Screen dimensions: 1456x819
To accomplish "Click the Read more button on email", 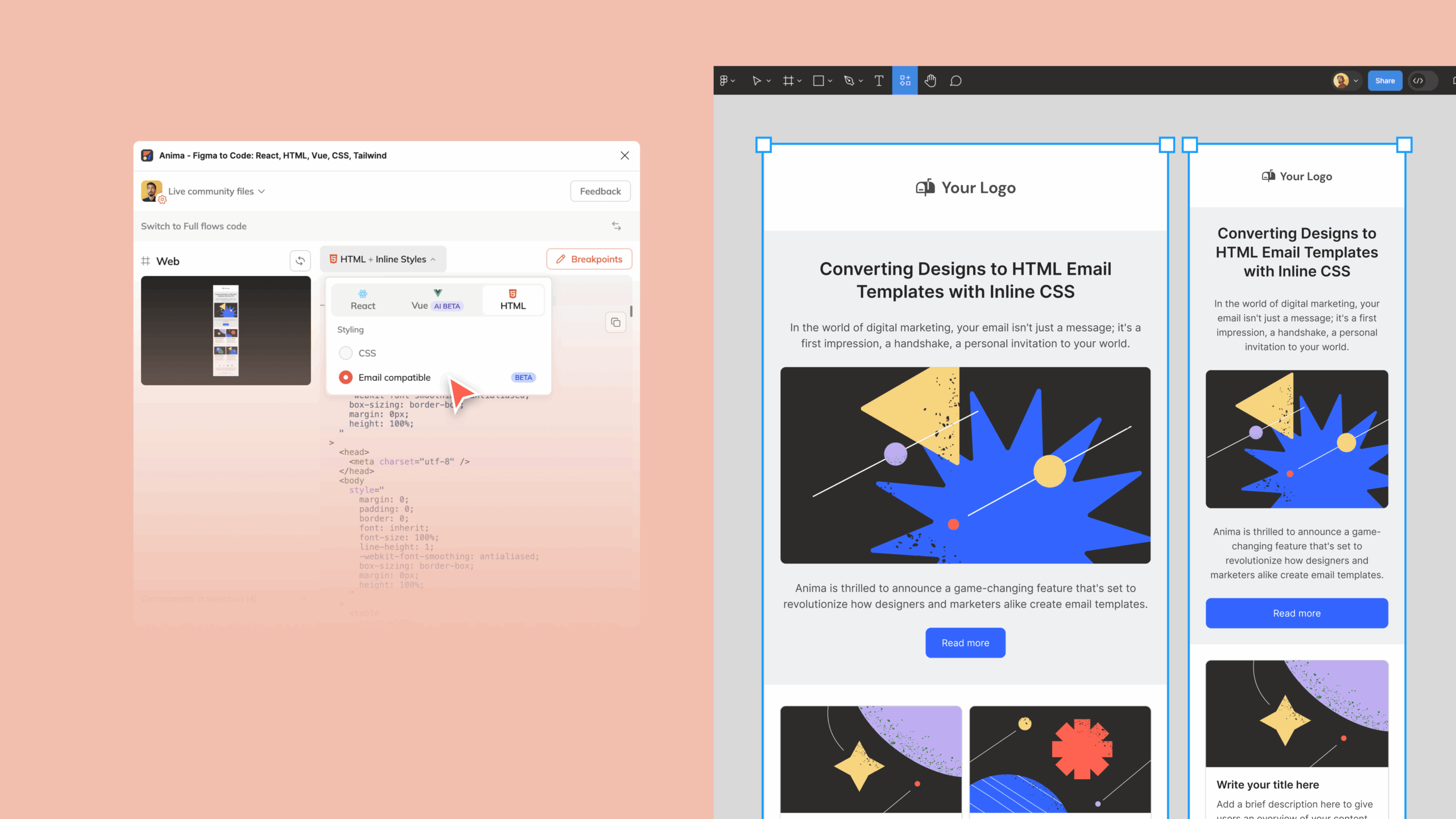I will click(x=965, y=642).
